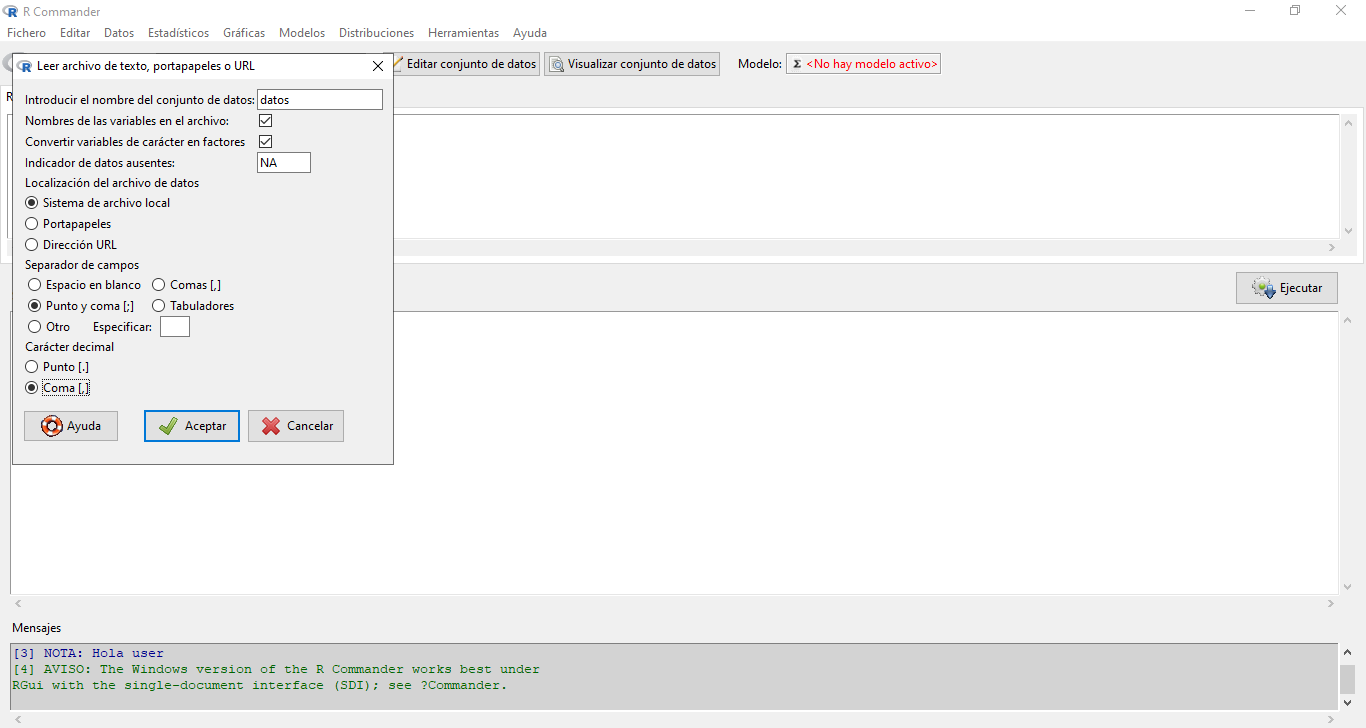Image resolution: width=1366 pixels, height=728 pixels.
Task: Open Visualizar conjunto de datos
Action: pyautogui.click(x=632, y=64)
